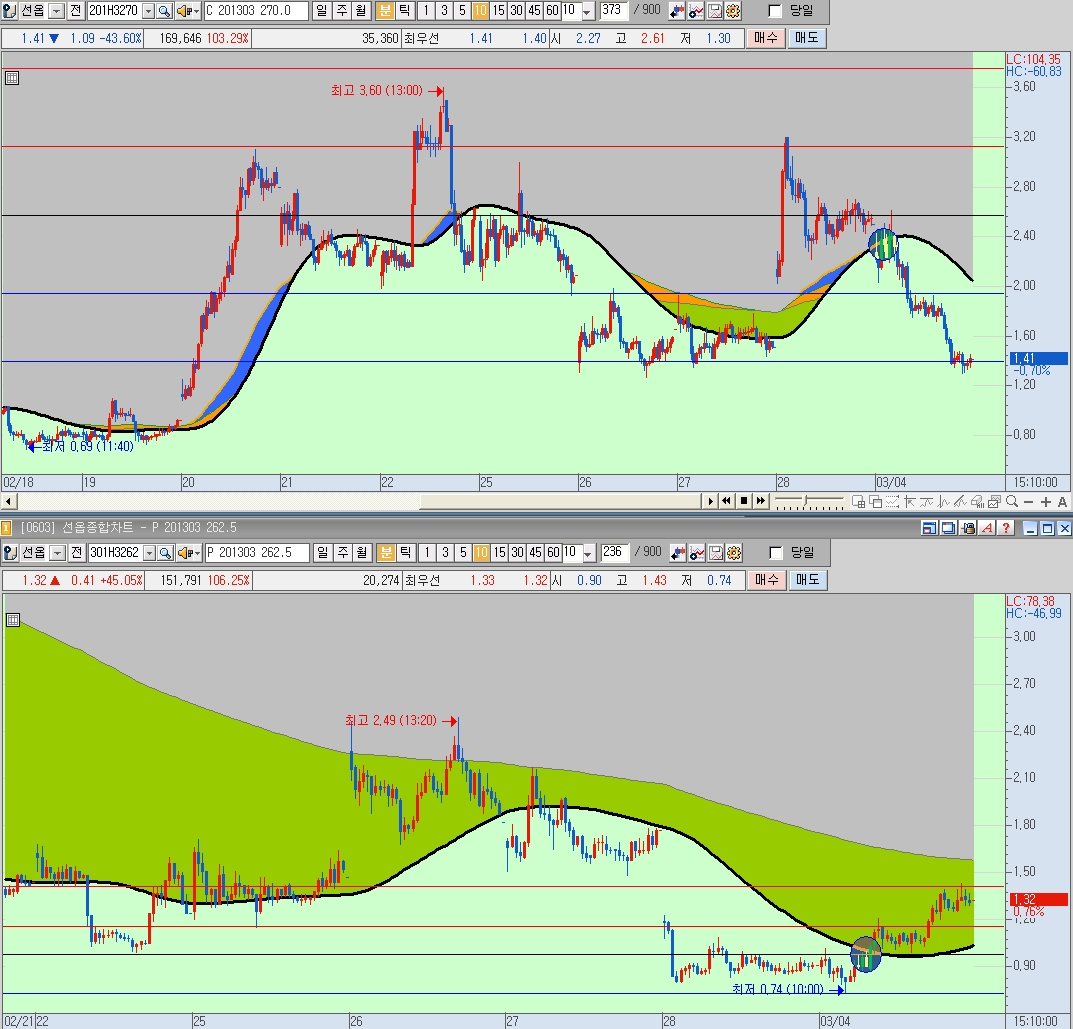Click the settings gear icon in top chart toolbar

[733, 11]
